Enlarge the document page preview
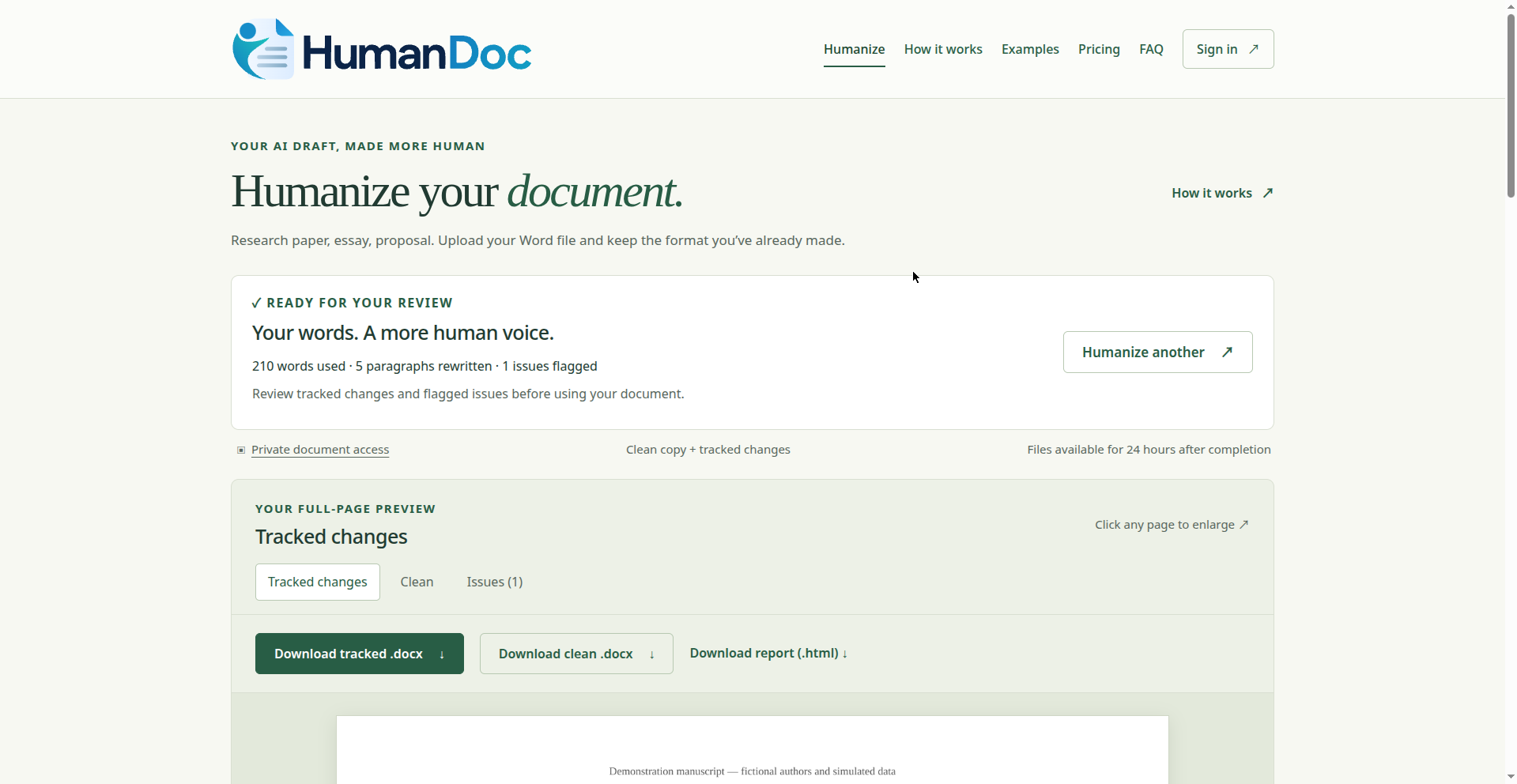1517x784 pixels. [752, 750]
